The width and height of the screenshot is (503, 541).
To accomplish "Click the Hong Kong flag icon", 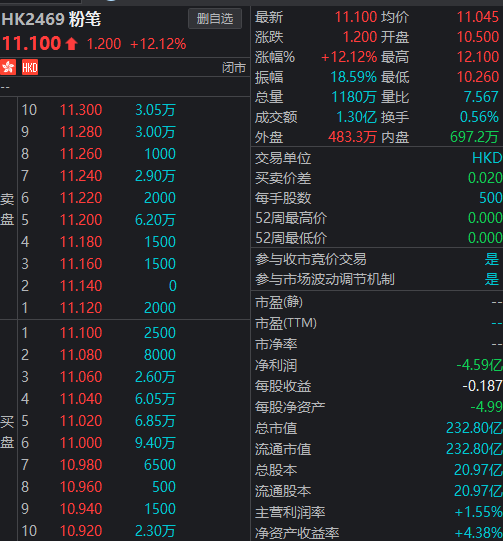I will pyautogui.click(x=8, y=67).
